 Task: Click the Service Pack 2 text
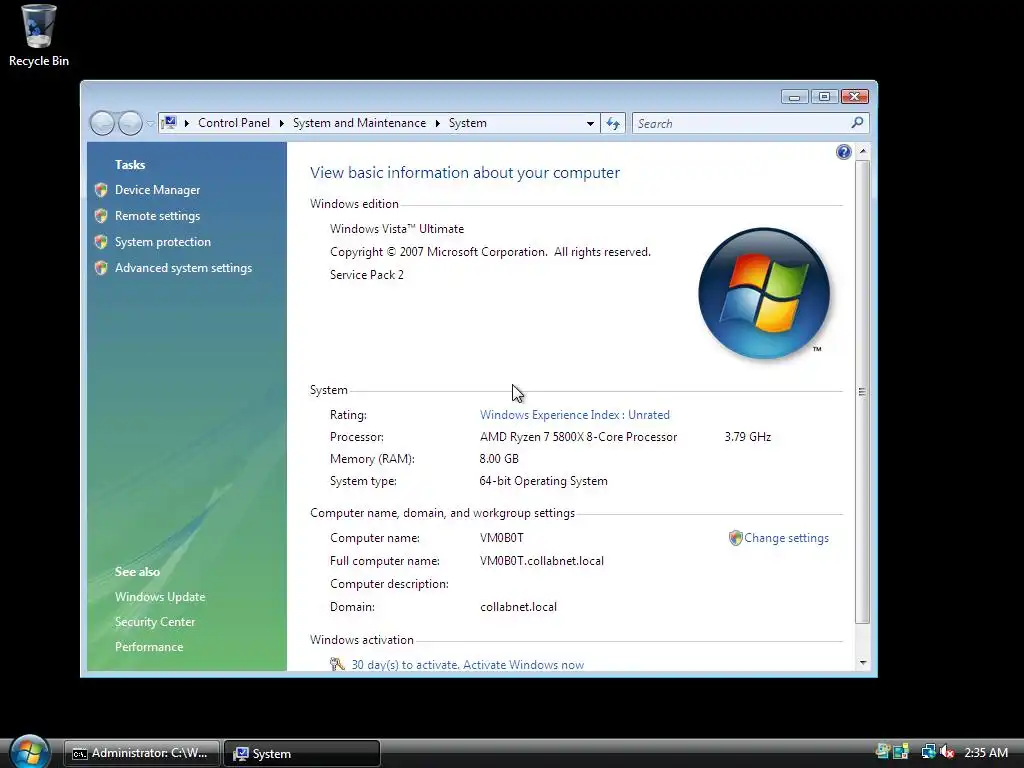(367, 275)
